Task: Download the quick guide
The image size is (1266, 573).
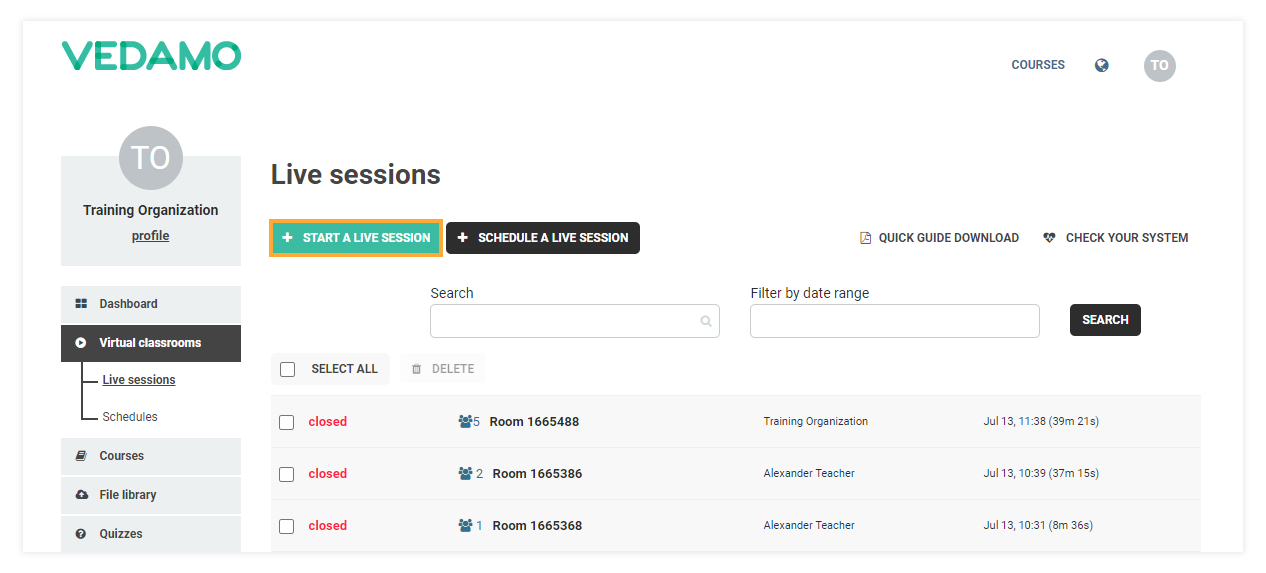Action: [x=940, y=238]
